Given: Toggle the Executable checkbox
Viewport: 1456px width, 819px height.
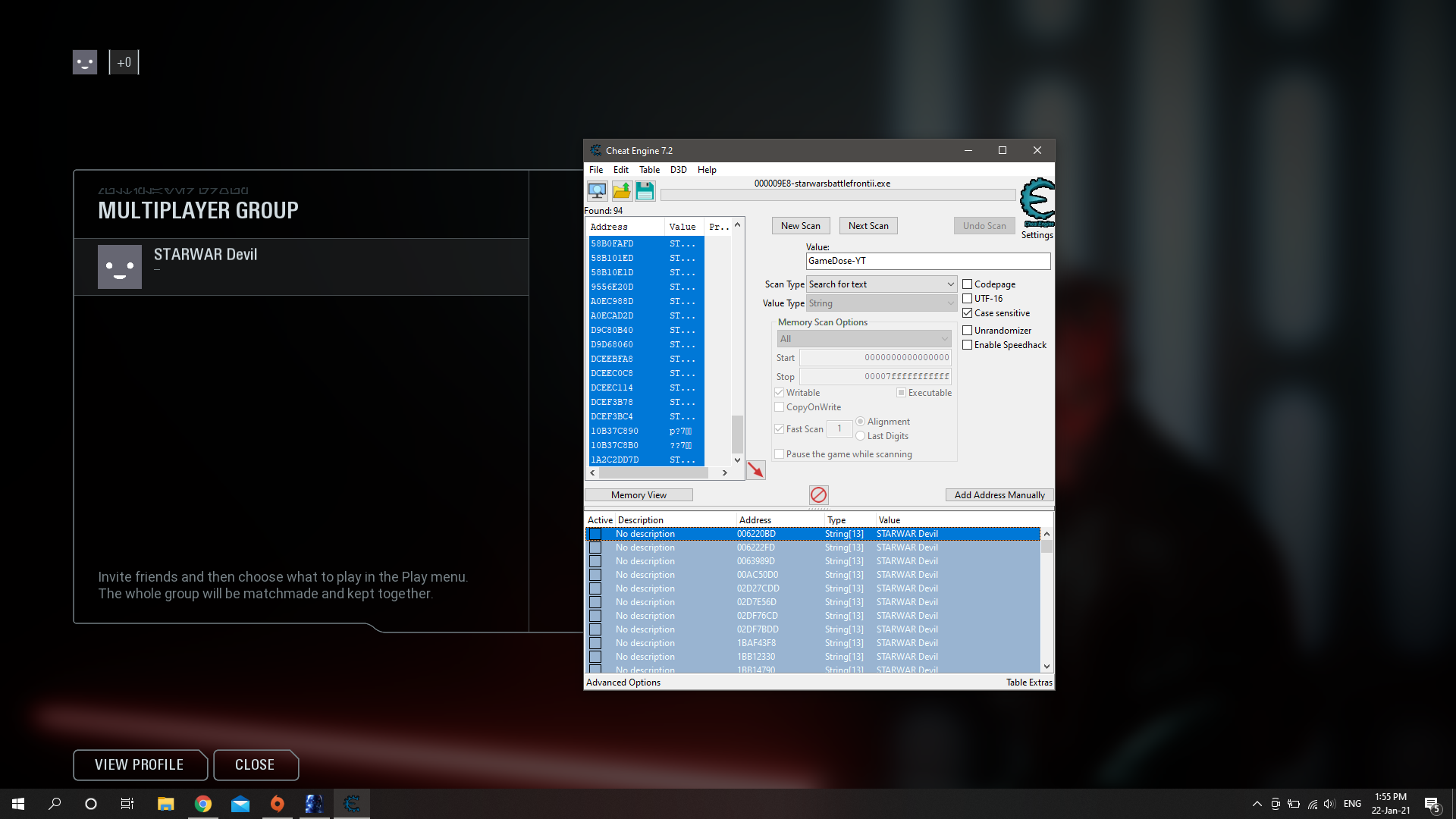Looking at the screenshot, I should coord(901,393).
